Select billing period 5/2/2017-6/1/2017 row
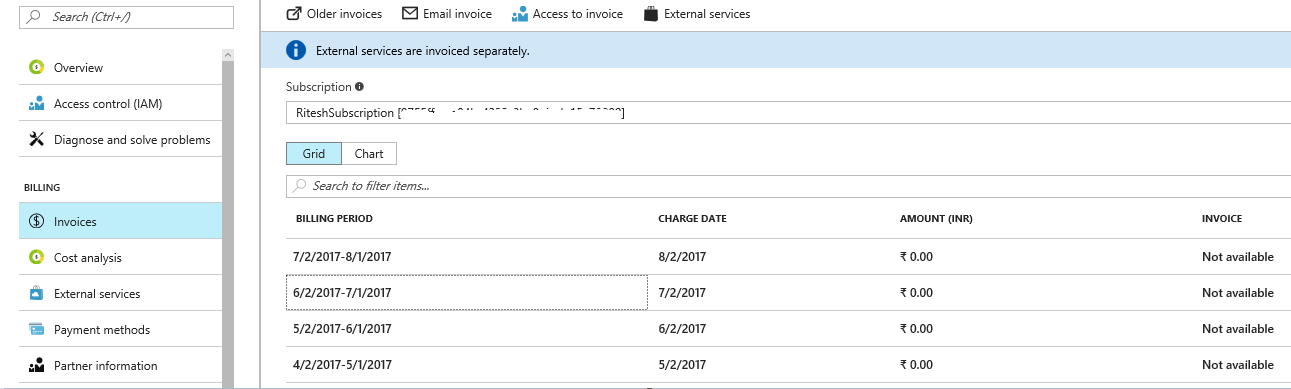 [x=788, y=329]
